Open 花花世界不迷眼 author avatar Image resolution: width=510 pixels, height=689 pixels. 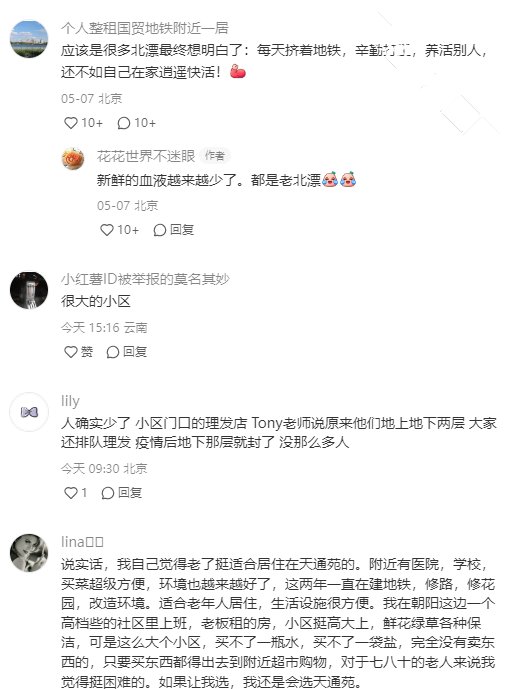tap(73, 159)
